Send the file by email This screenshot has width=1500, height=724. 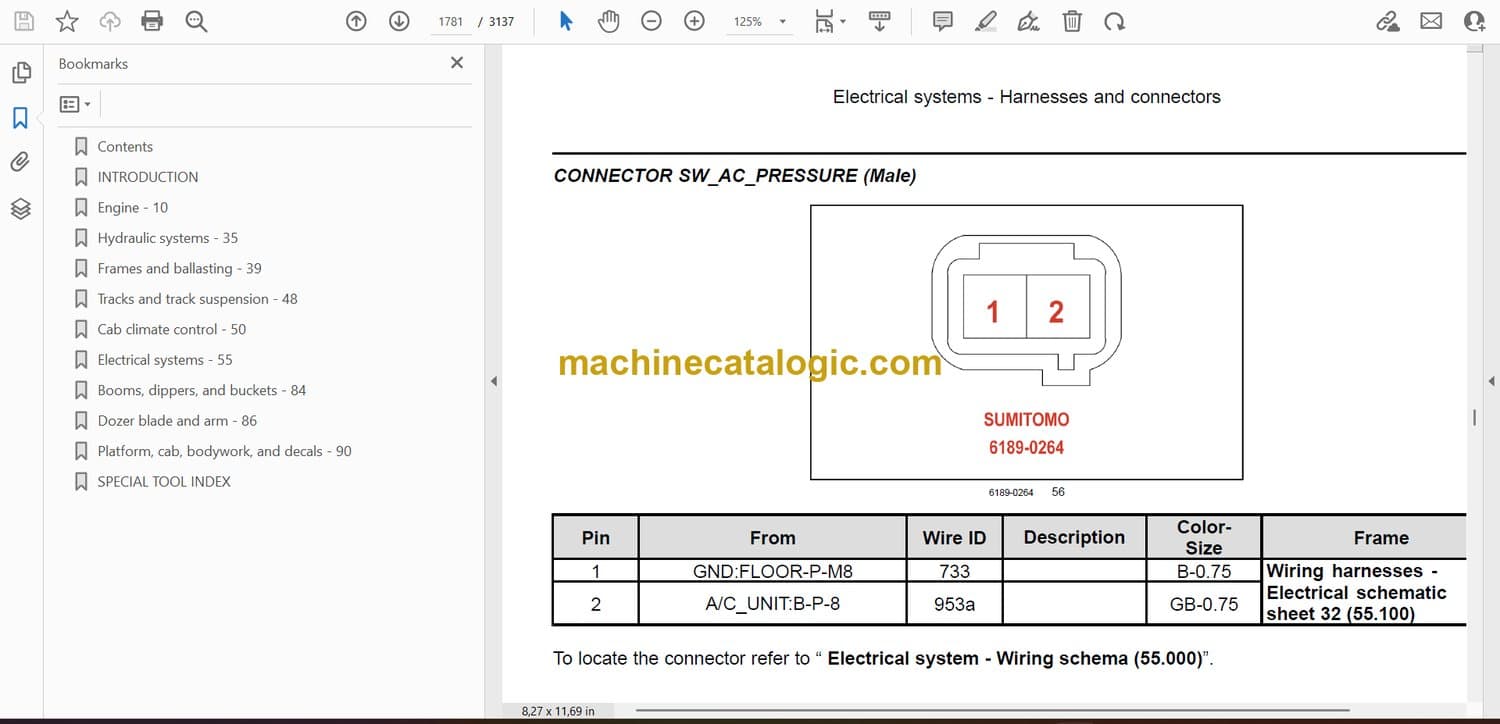[1431, 21]
